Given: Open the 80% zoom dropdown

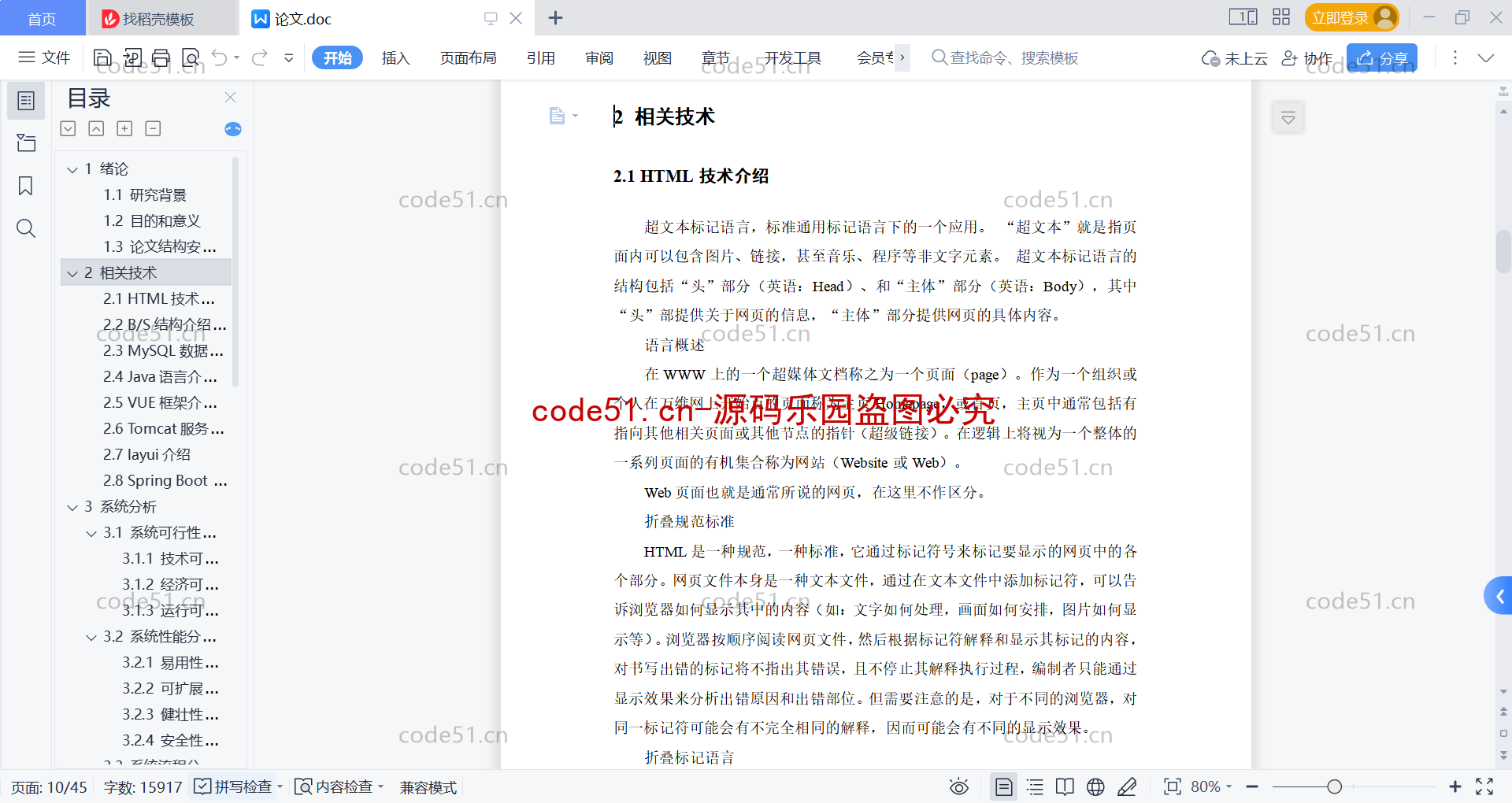Looking at the screenshot, I should (1211, 786).
